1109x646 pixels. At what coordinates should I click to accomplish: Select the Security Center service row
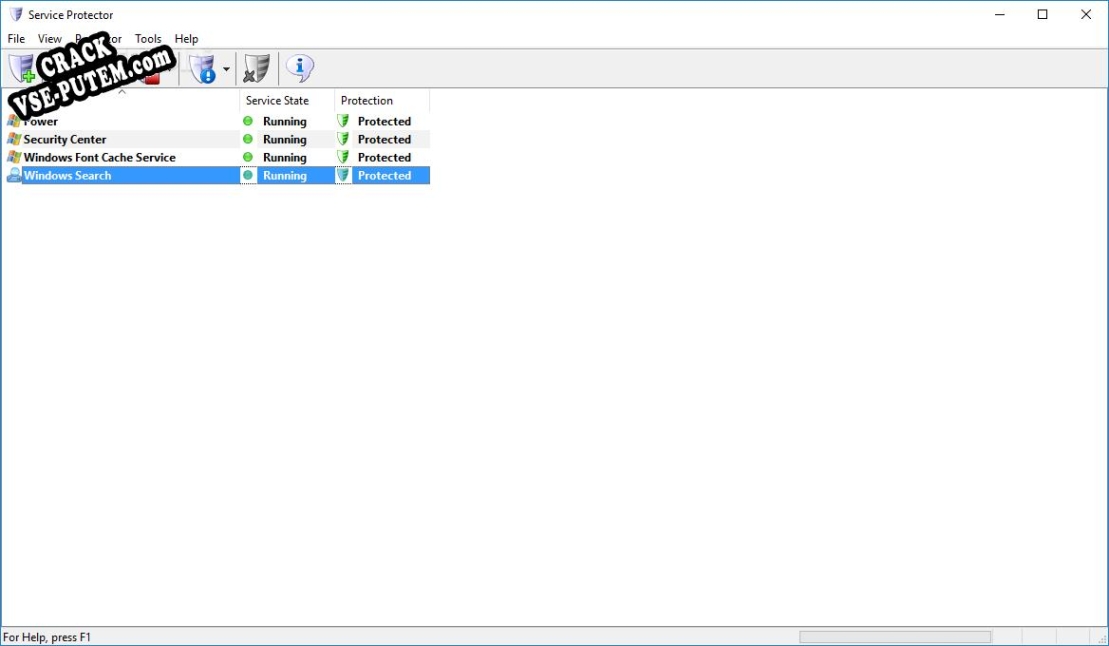217,139
